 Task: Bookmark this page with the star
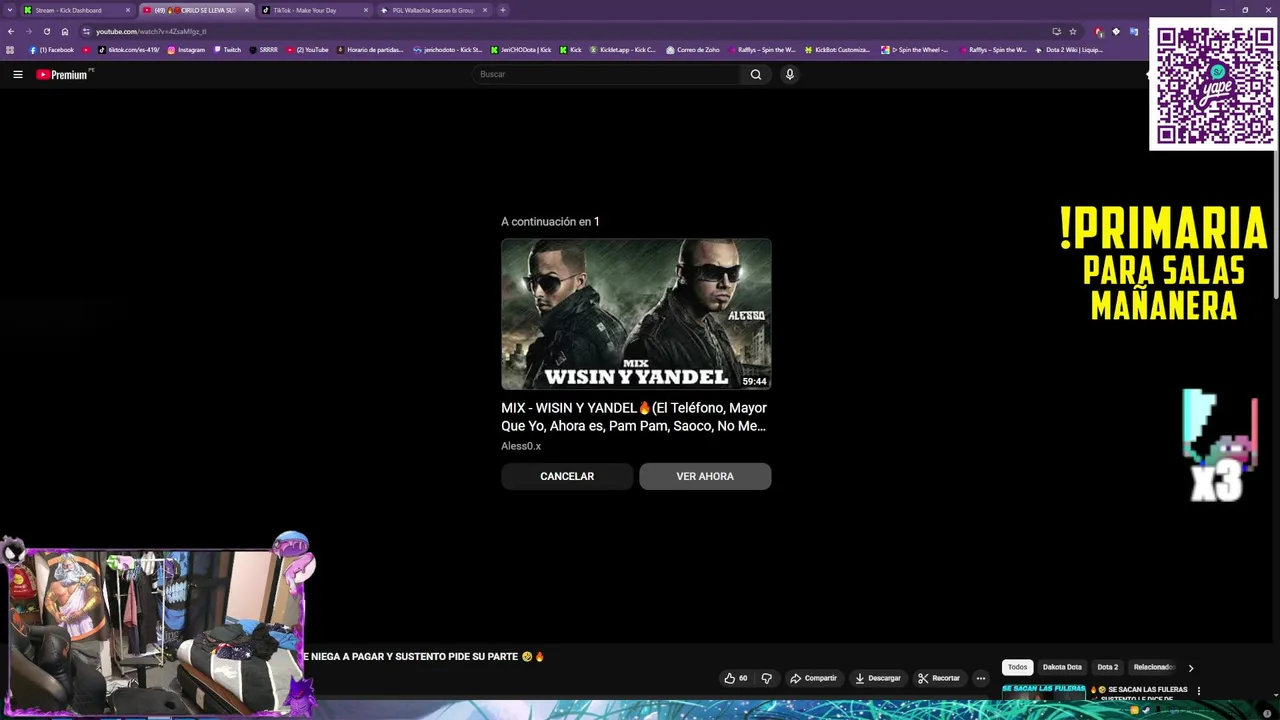pos(1073,31)
